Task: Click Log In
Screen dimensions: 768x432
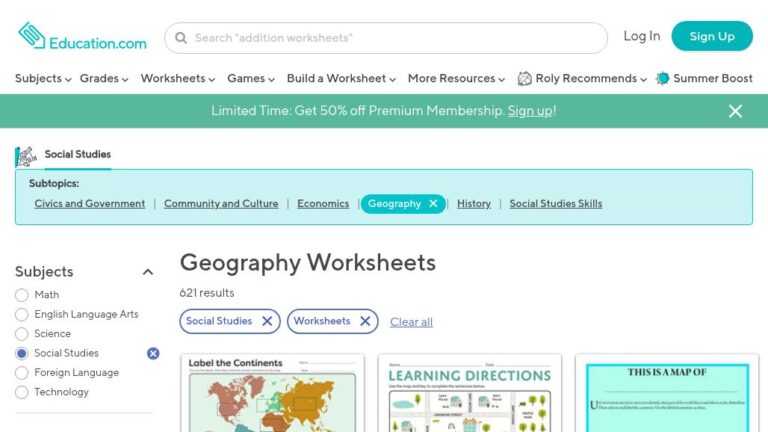Action: (x=642, y=36)
